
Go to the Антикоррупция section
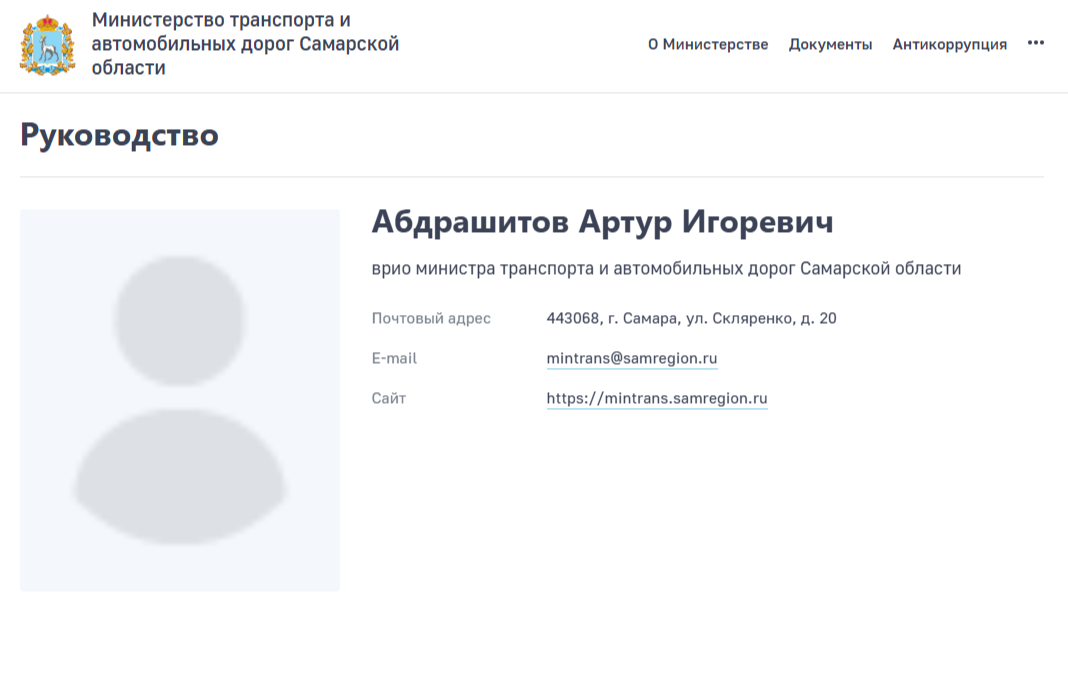[x=949, y=44]
